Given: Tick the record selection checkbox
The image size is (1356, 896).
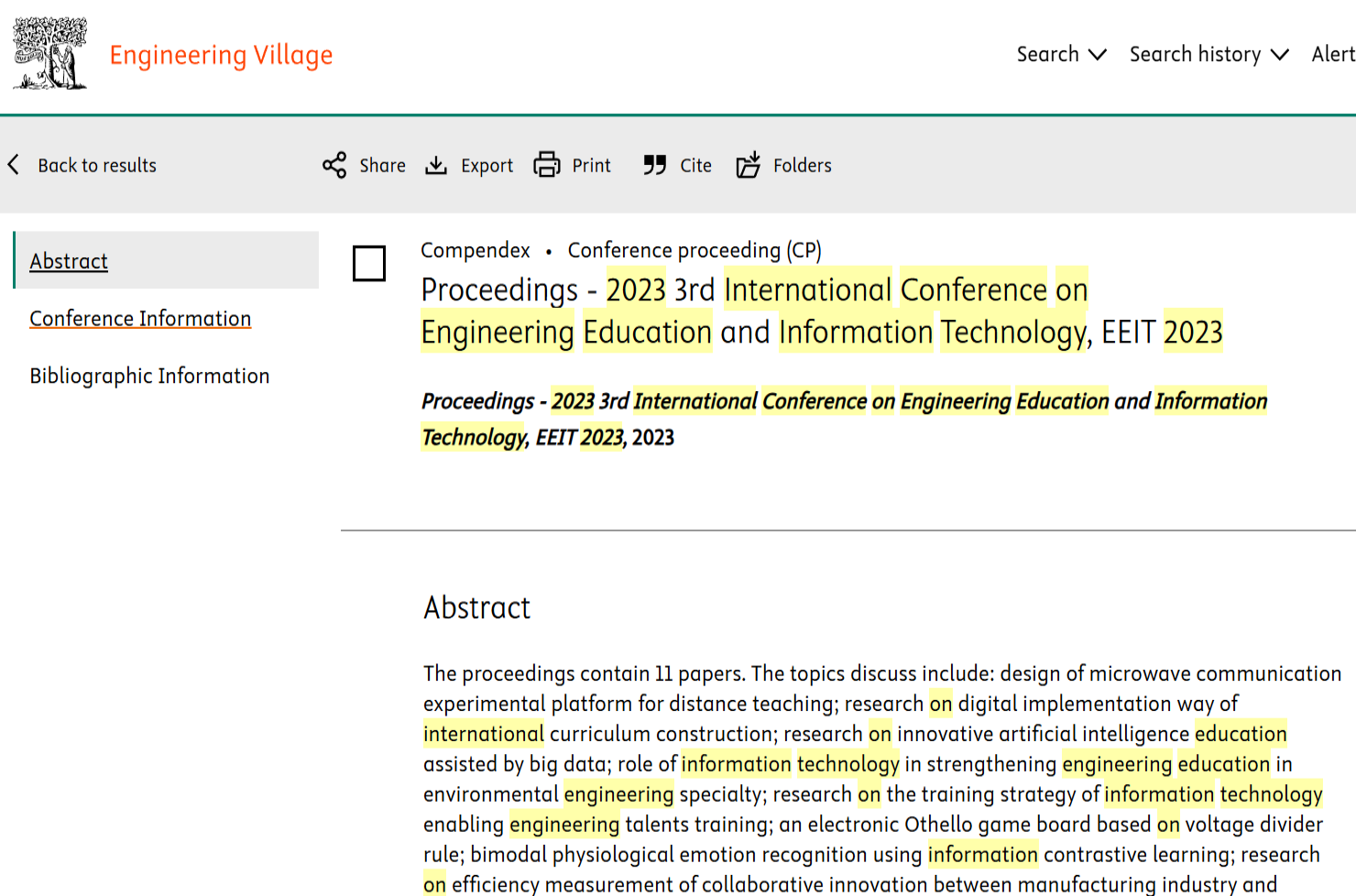Looking at the screenshot, I should [369, 264].
